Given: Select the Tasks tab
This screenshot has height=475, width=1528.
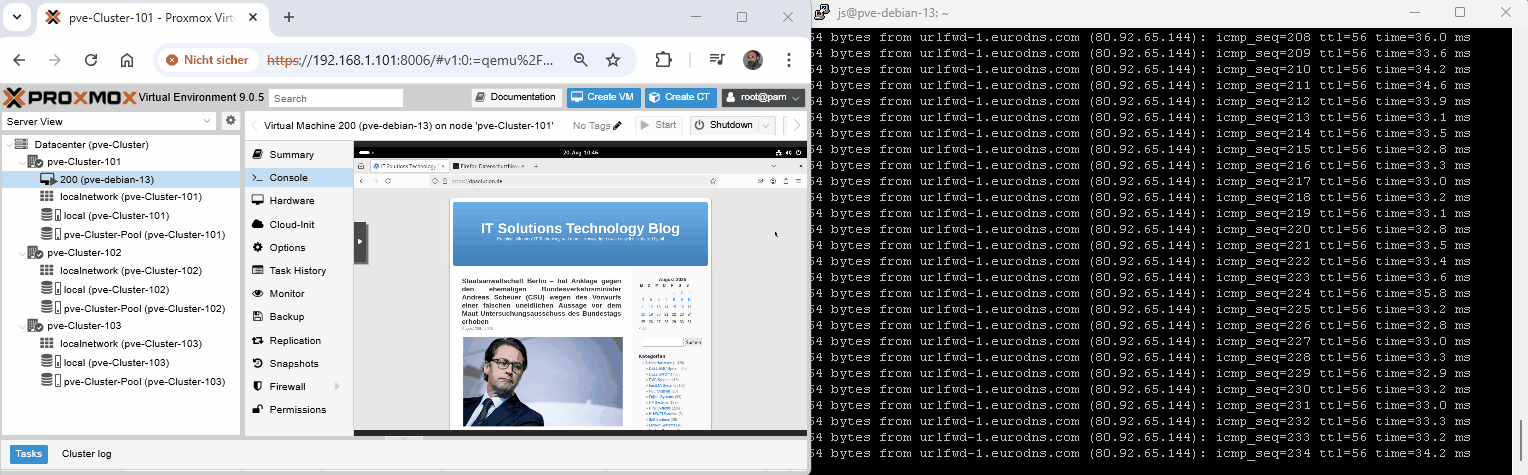Looking at the screenshot, I should (29, 454).
